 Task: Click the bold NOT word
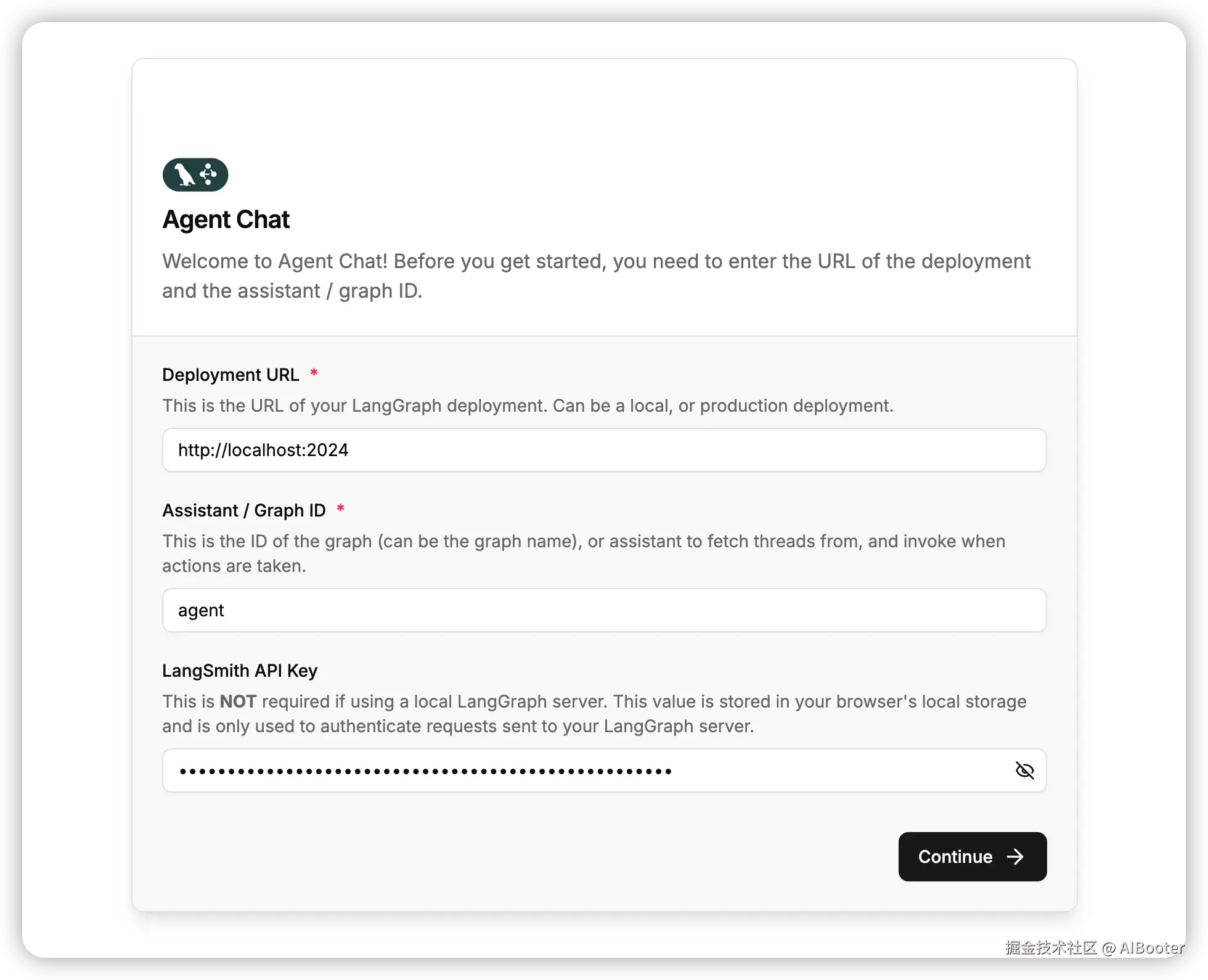coord(238,701)
